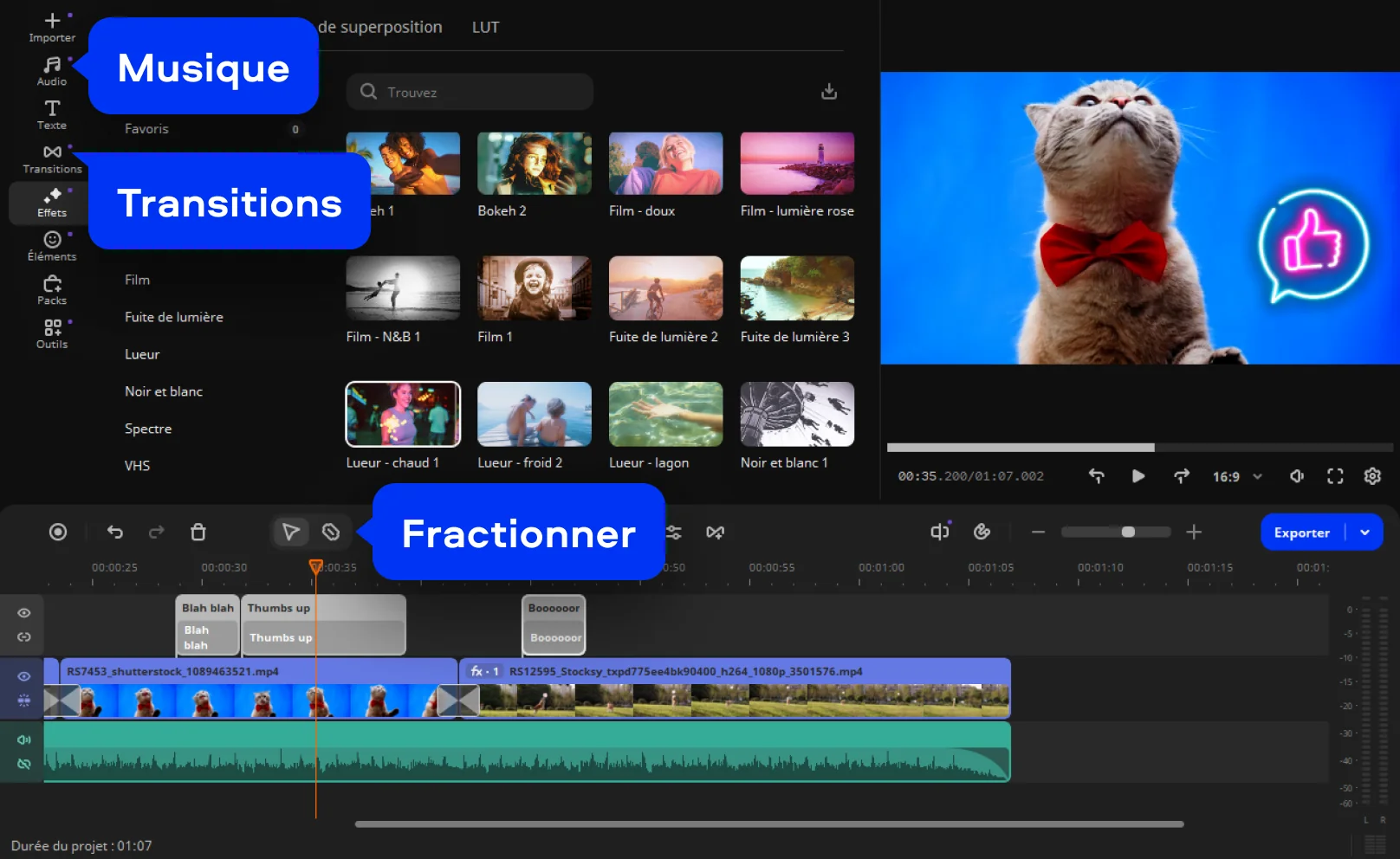
Task: Mute the audio track
Action: [x=24, y=740]
